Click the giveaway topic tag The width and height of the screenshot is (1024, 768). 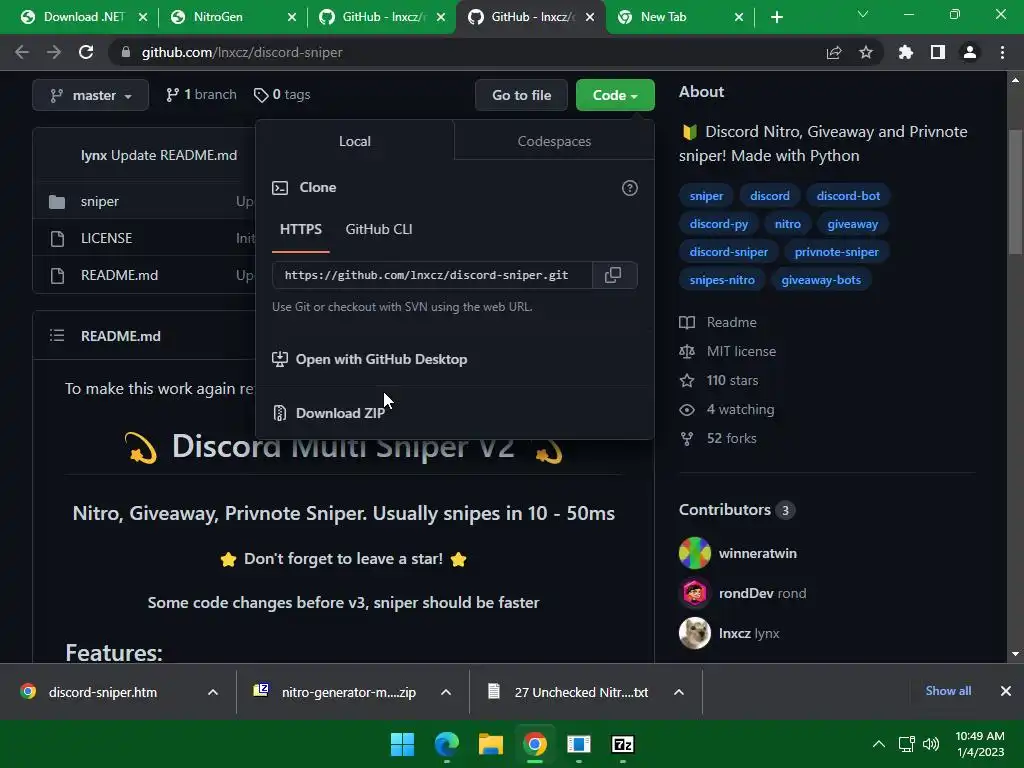(852, 224)
